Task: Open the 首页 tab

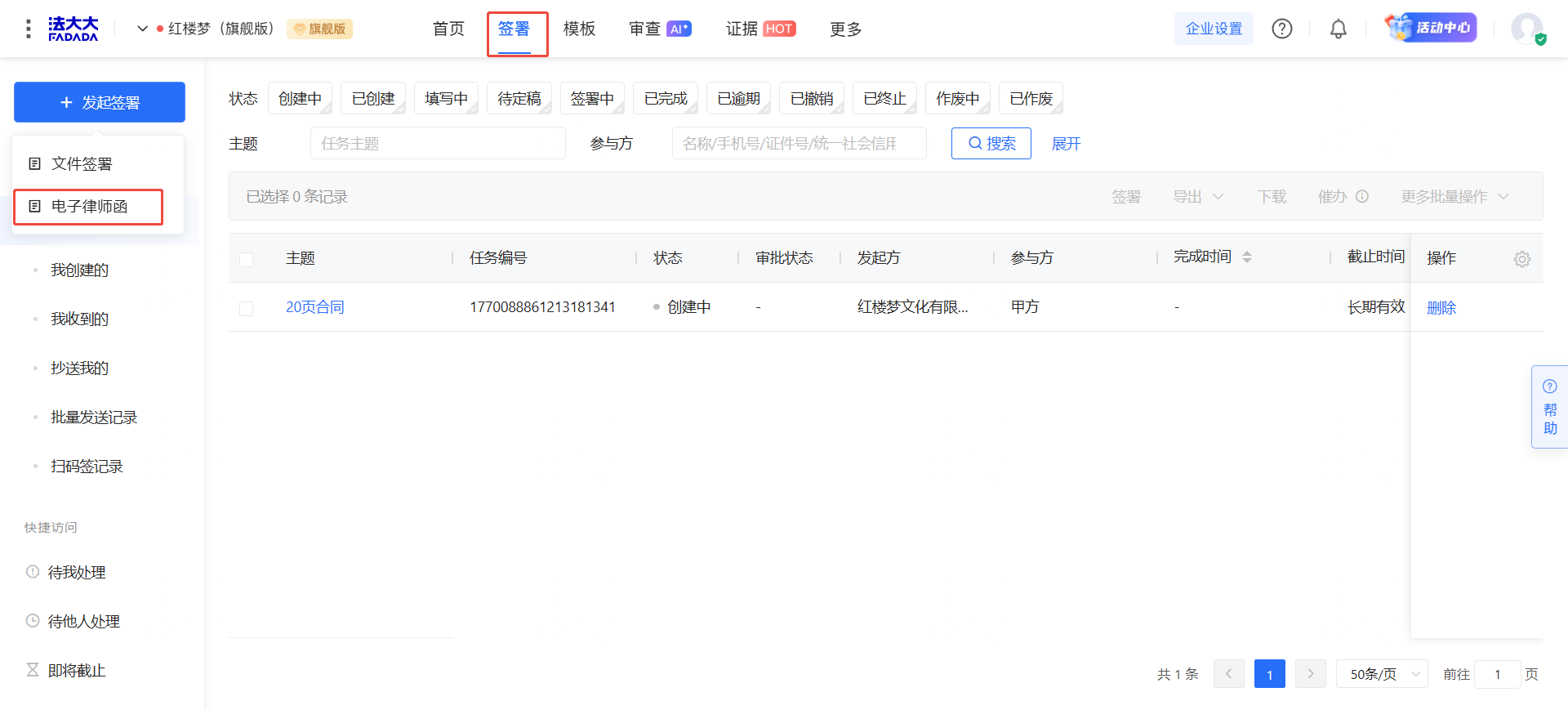Action: pyautogui.click(x=448, y=29)
